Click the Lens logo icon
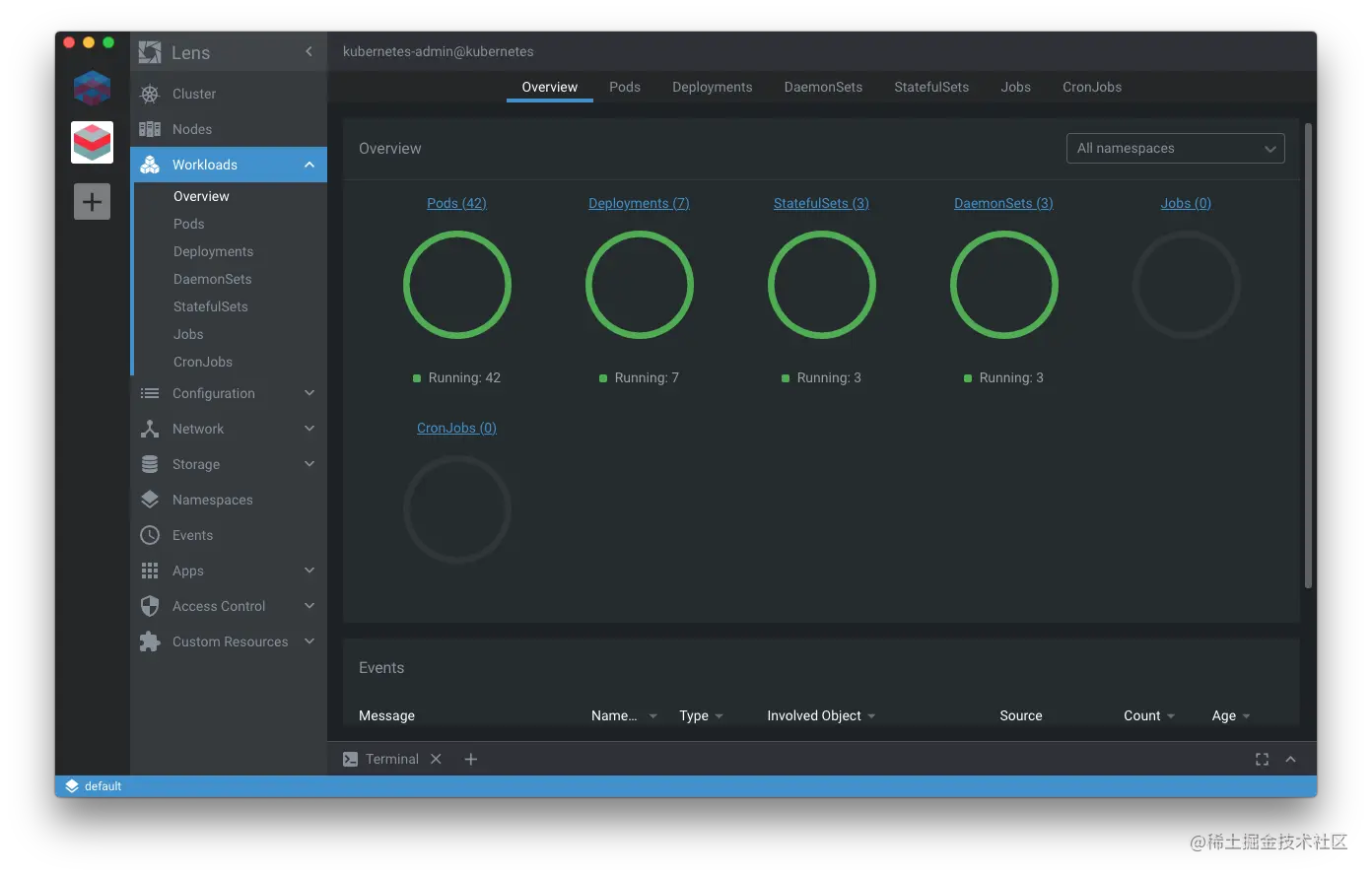Image resolution: width=1372 pixels, height=876 pixels. coord(150,52)
